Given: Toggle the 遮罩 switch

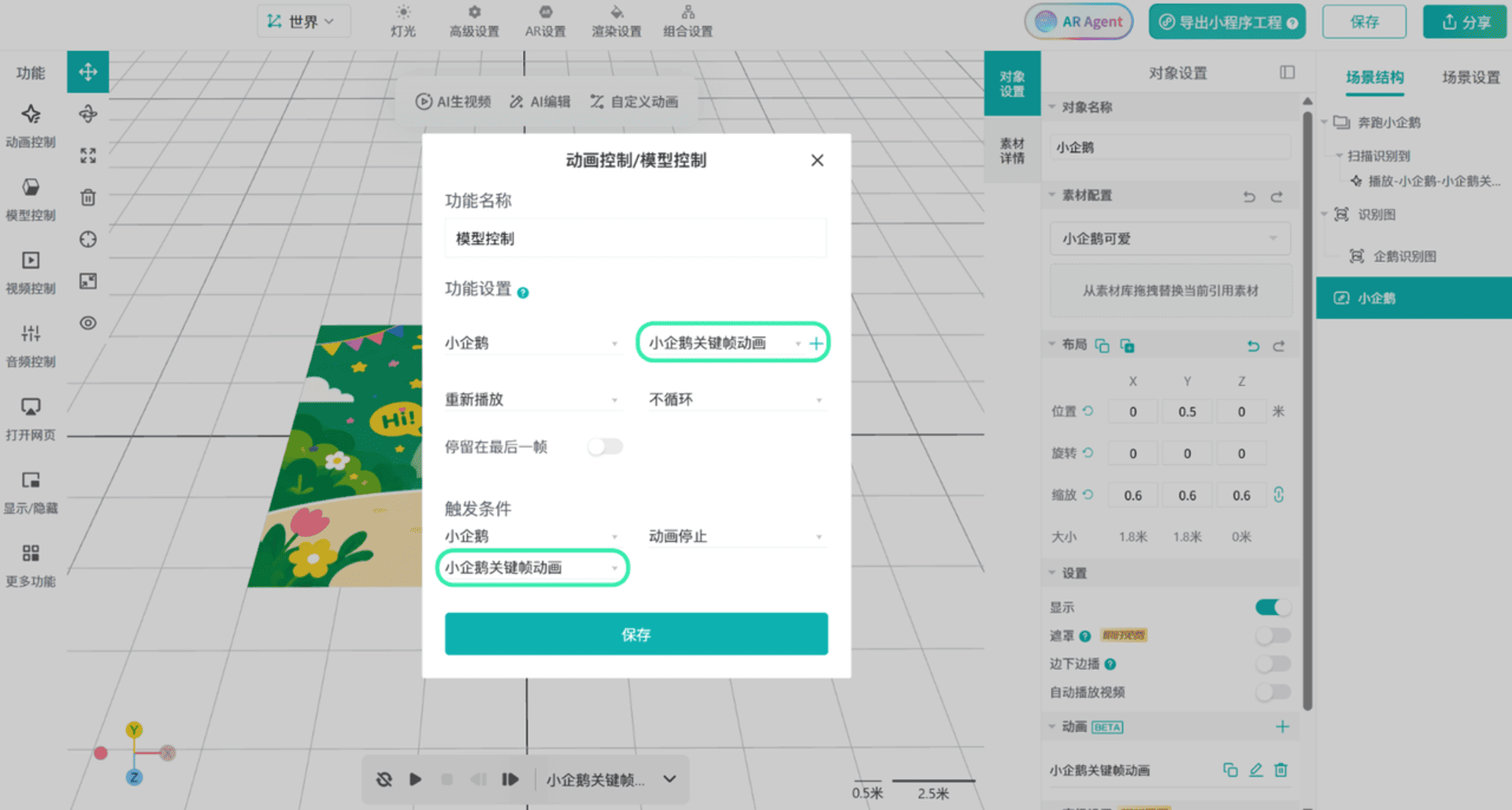Looking at the screenshot, I should tap(1273, 635).
